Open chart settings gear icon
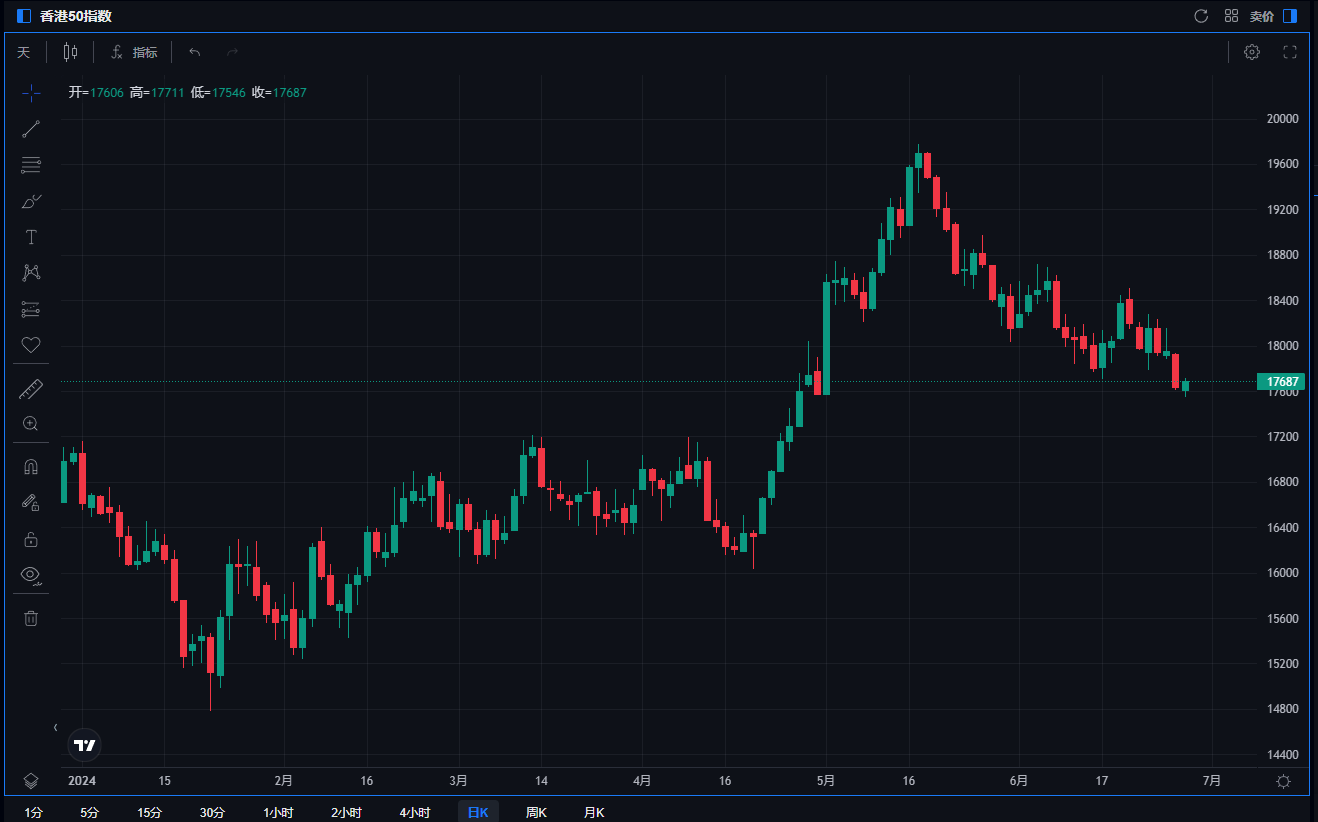 coord(1251,52)
